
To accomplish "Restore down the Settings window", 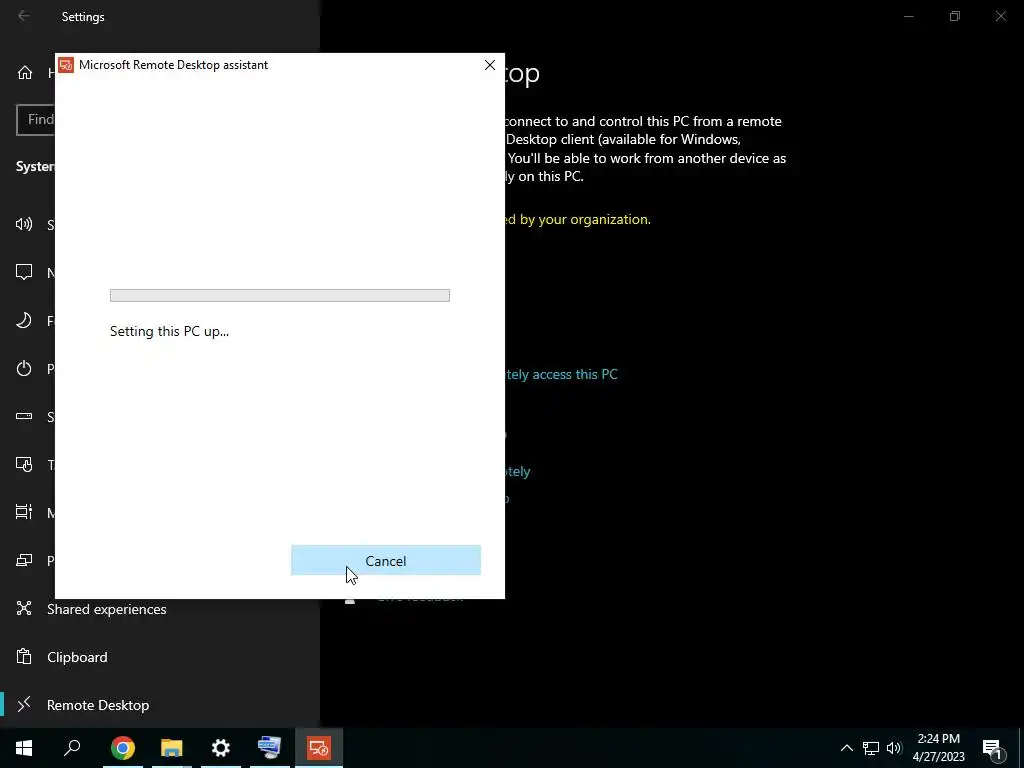I will pos(955,16).
